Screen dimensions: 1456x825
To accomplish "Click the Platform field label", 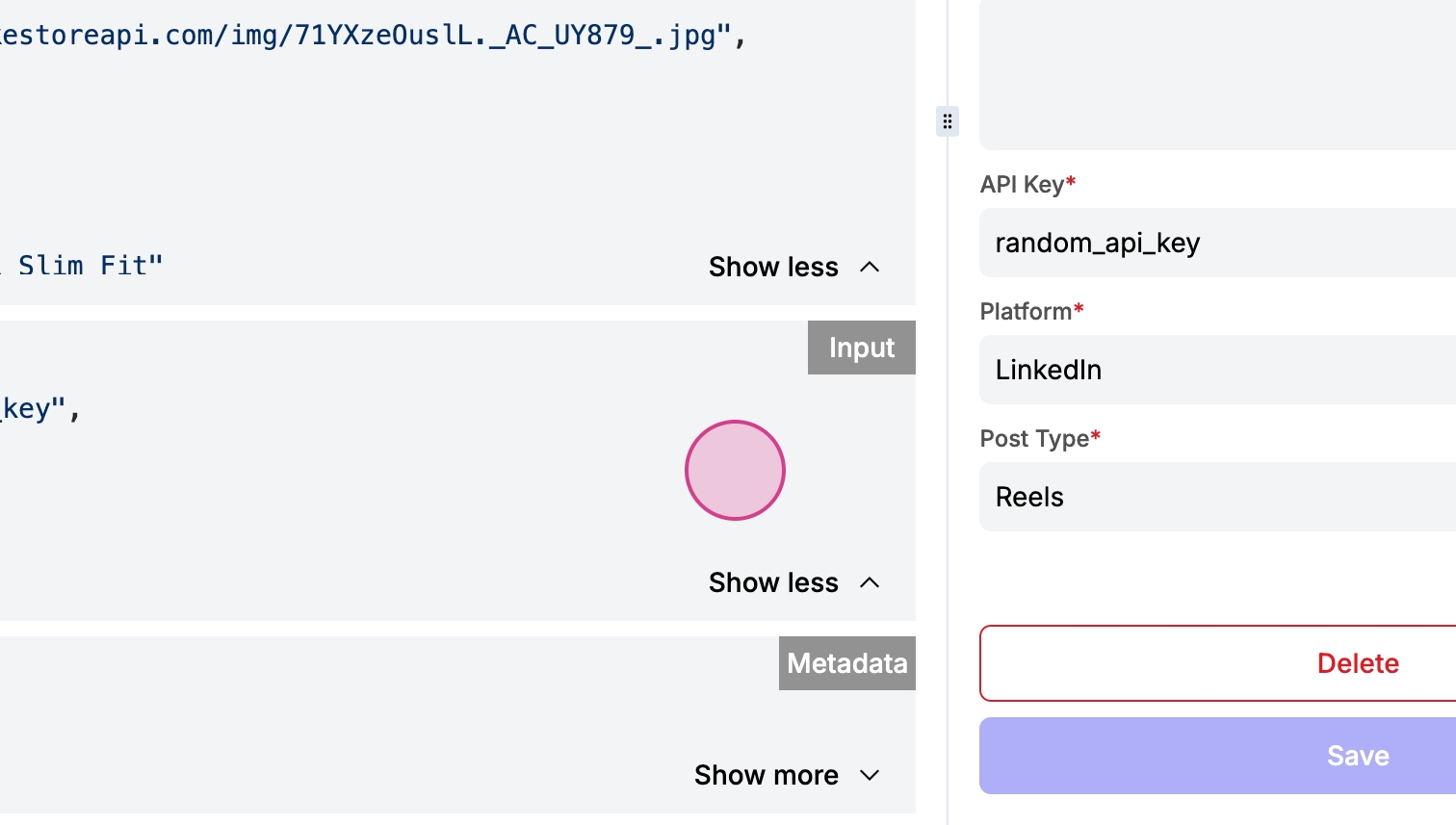I will tap(1026, 311).
